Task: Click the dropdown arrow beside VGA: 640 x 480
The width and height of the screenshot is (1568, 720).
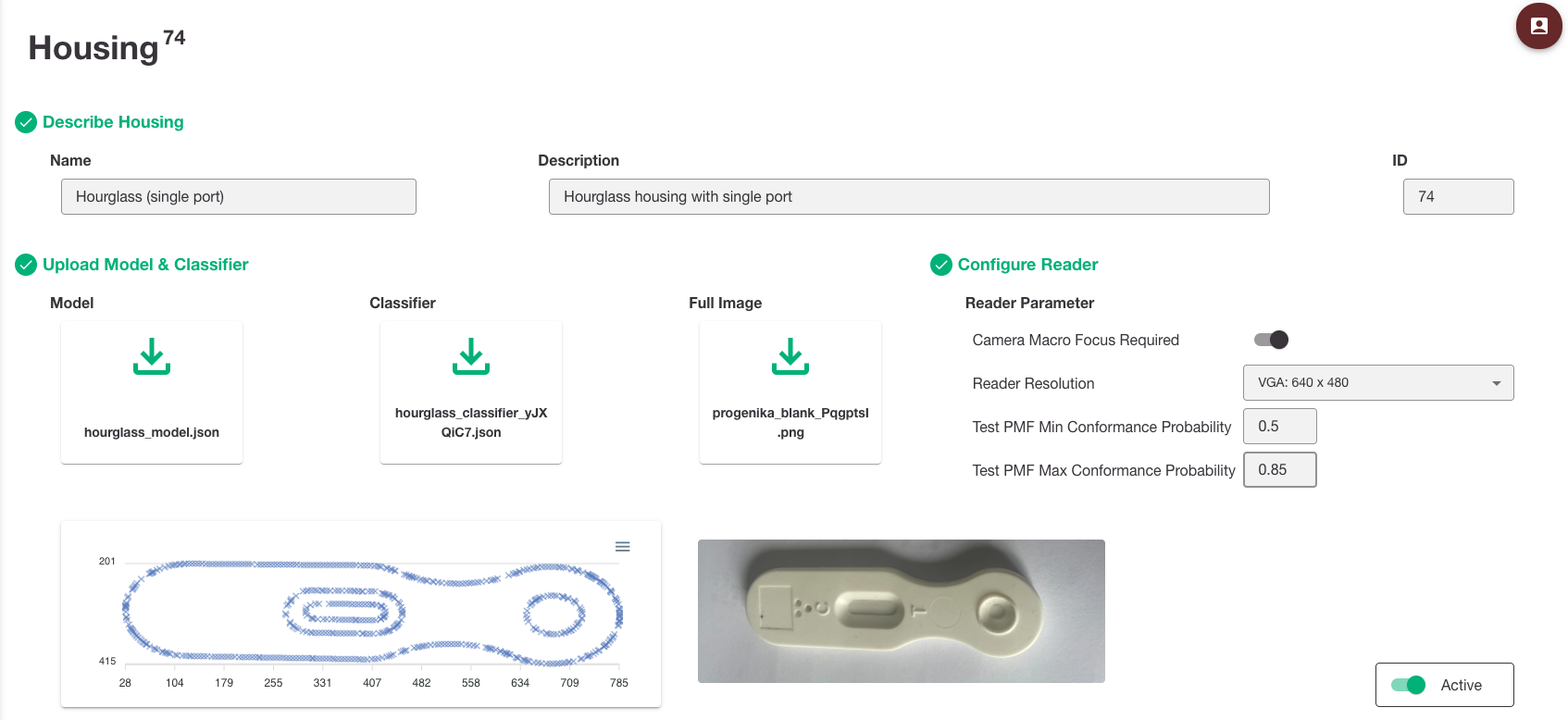Action: pos(1497,383)
